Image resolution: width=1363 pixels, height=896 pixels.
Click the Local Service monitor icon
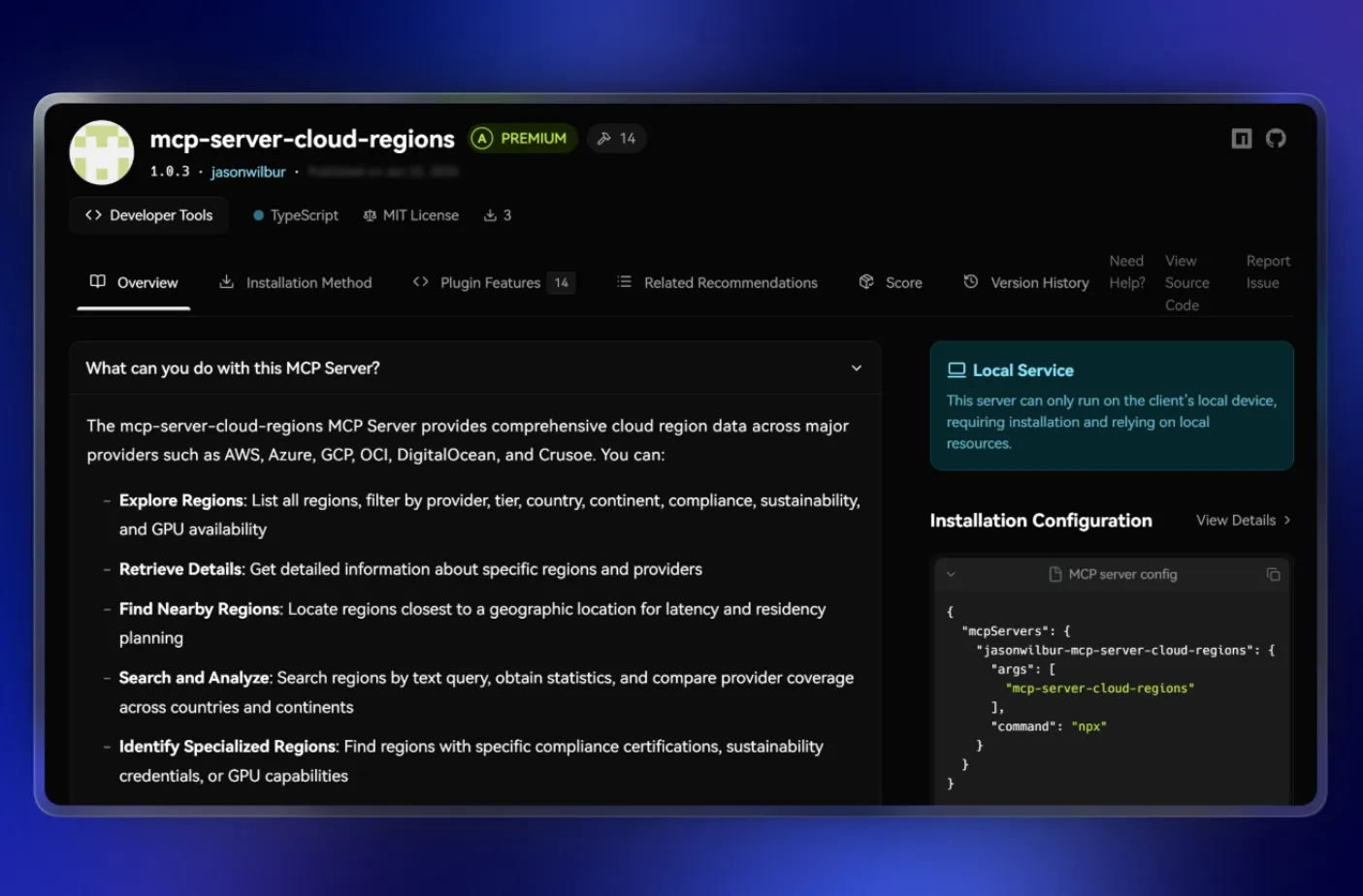pos(957,368)
